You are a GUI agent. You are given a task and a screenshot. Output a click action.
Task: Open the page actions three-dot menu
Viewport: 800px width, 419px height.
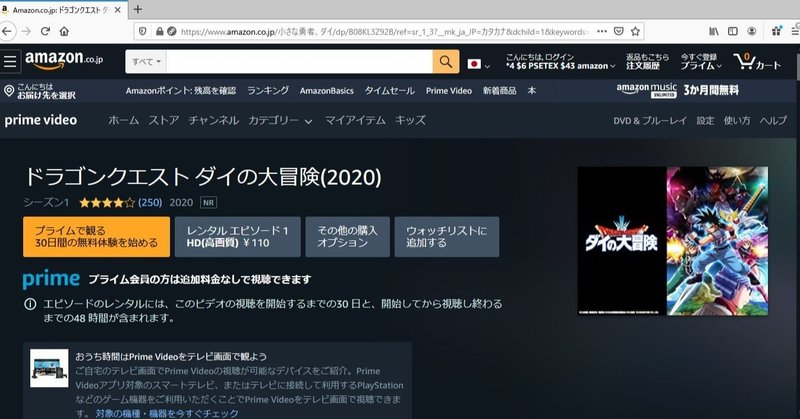[x=602, y=31]
